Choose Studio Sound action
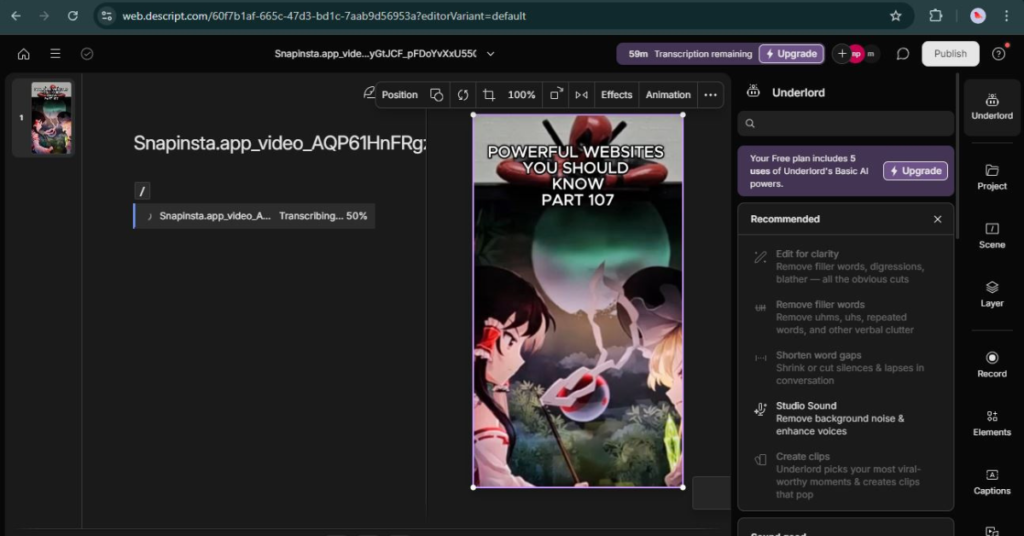 tap(845, 418)
